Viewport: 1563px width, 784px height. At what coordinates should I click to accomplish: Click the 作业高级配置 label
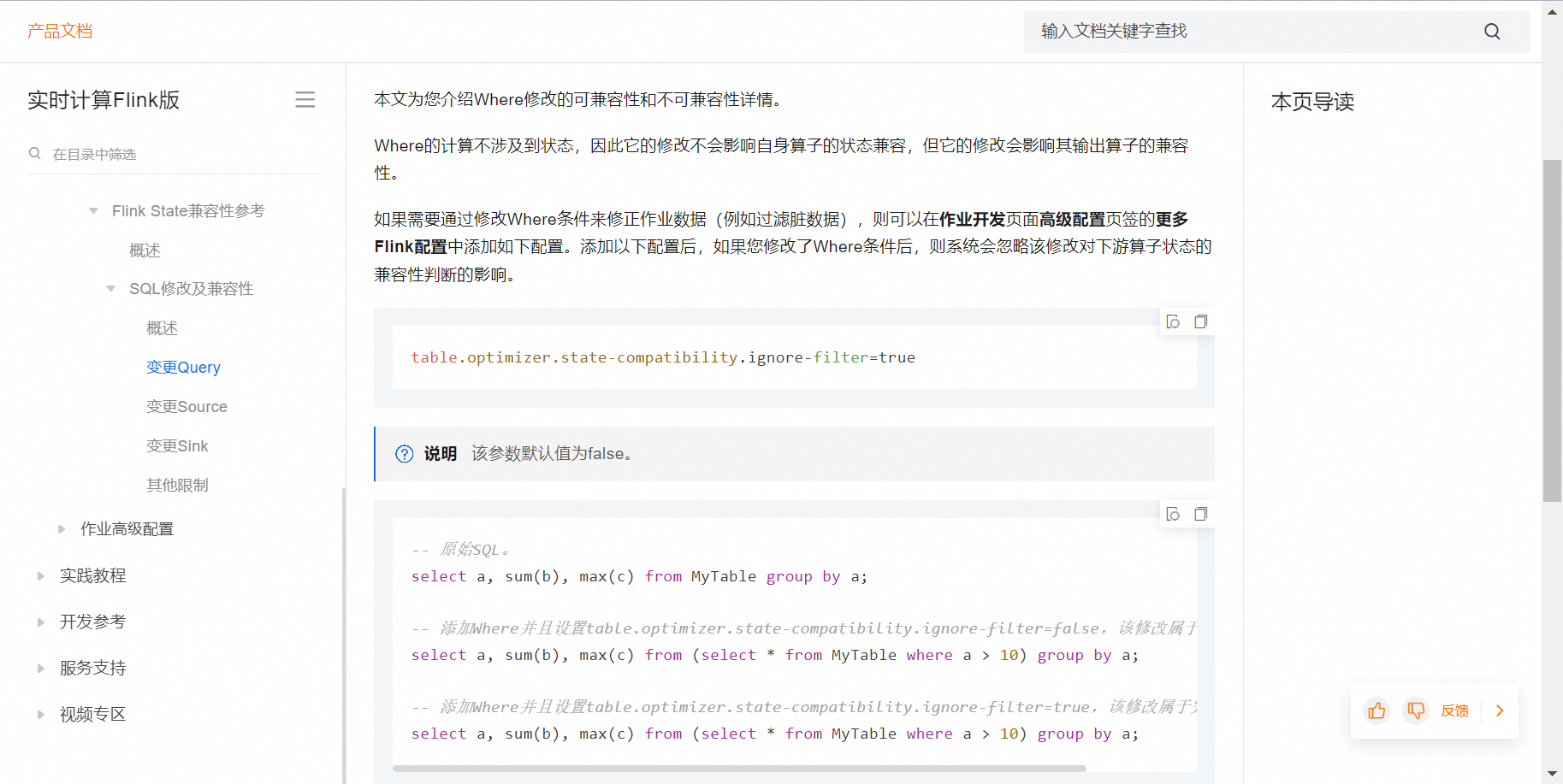tap(127, 529)
